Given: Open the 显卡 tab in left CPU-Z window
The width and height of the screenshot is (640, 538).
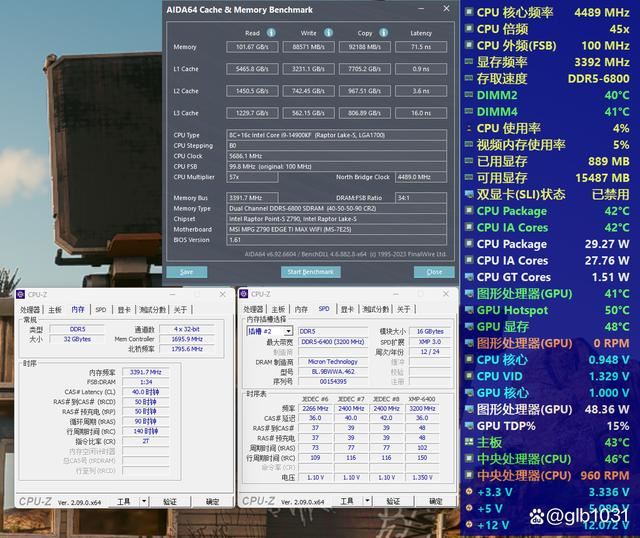Looking at the screenshot, I should pos(123,310).
